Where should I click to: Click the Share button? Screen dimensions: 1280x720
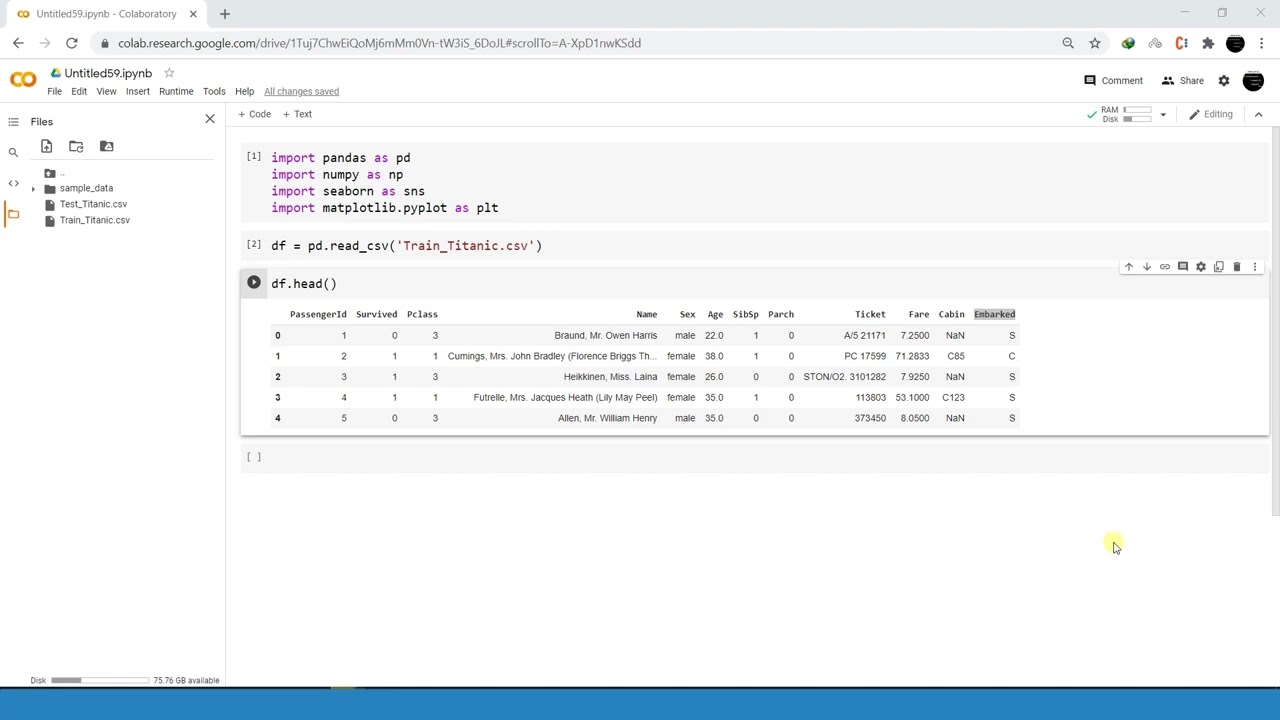coord(1182,81)
